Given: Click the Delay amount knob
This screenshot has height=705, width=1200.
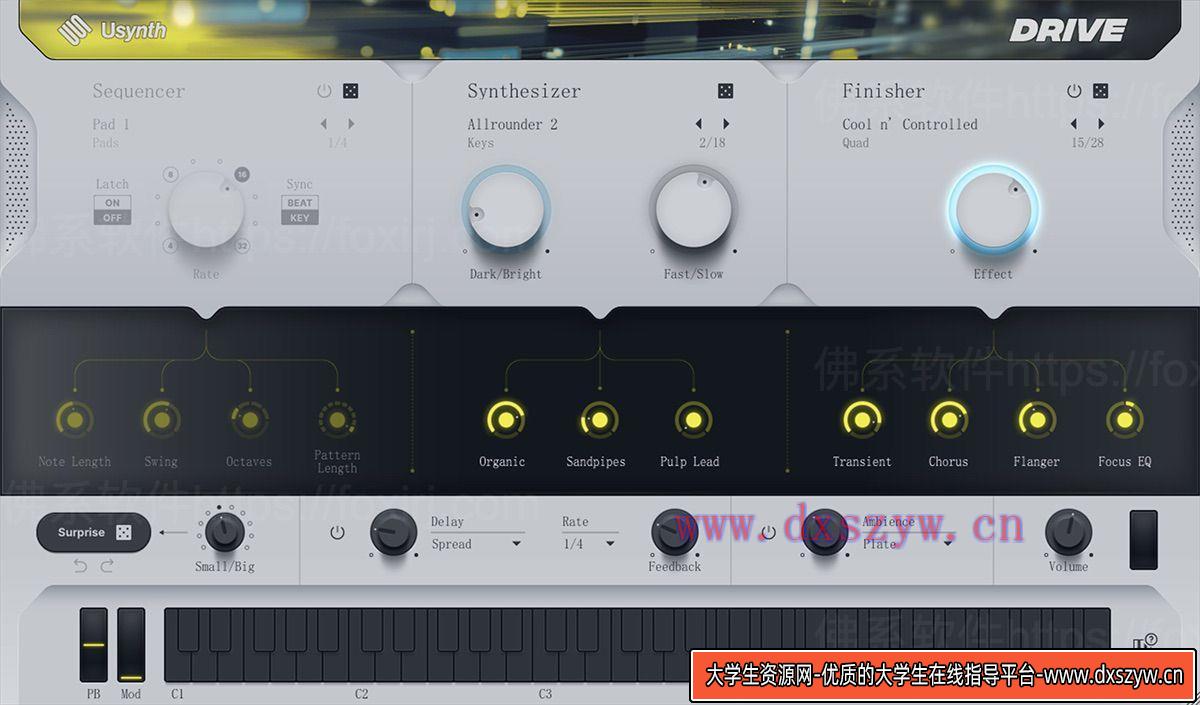Looking at the screenshot, I should (393, 532).
